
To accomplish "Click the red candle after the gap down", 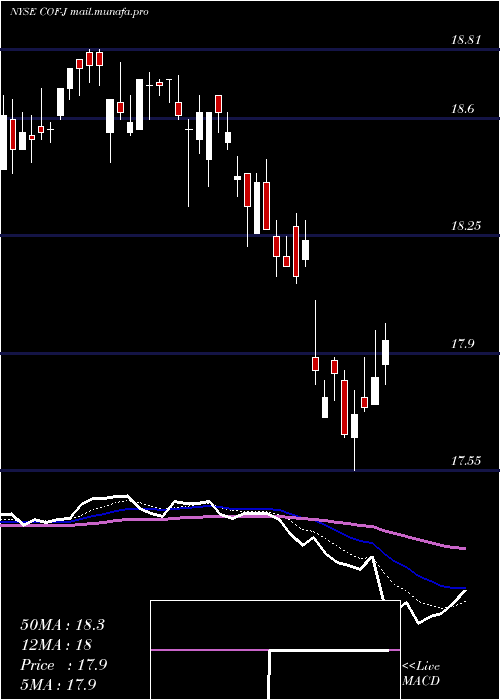I will coord(315,363).
